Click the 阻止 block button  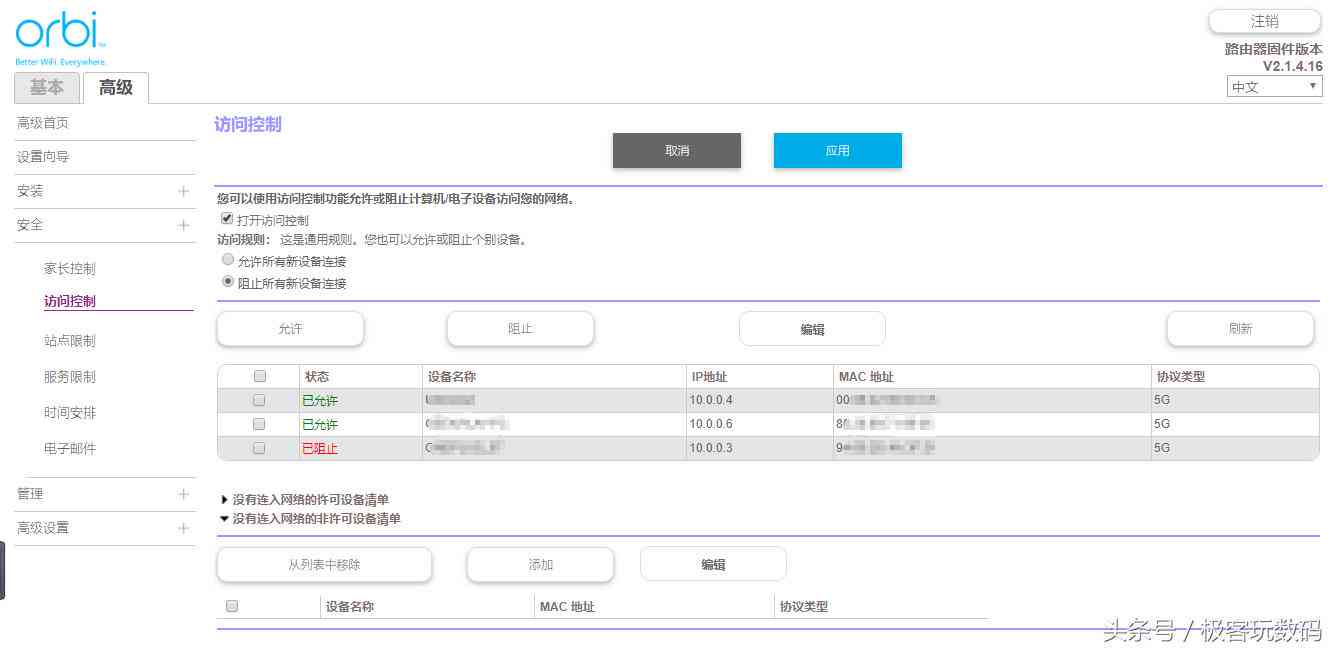pos(520,329)
